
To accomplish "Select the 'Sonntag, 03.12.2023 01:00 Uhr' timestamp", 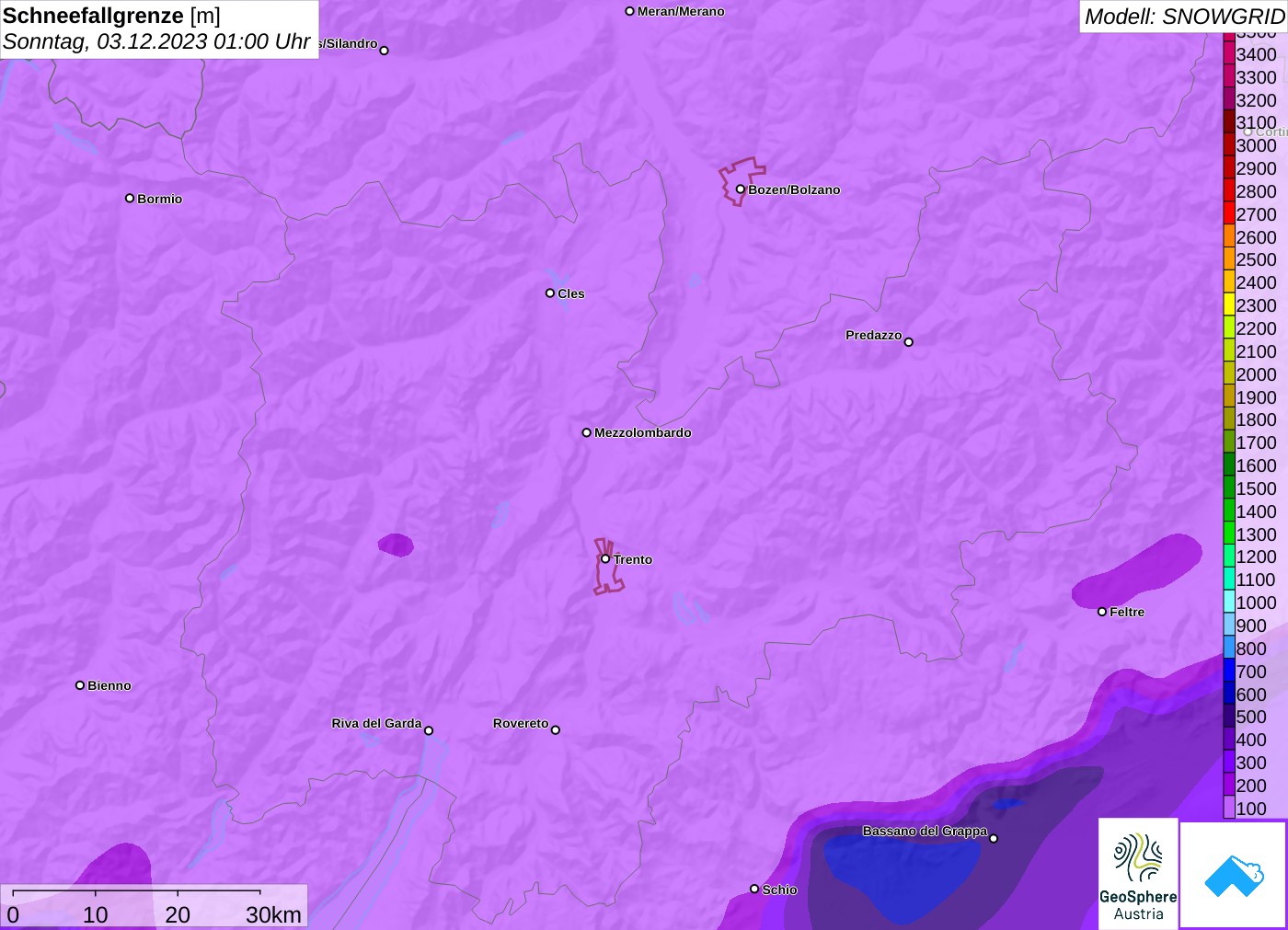I will [x=156, y=41].
